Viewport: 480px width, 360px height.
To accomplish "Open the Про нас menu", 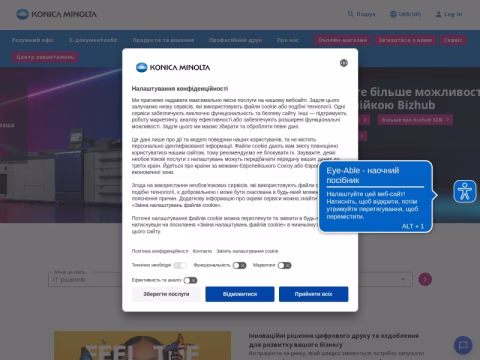I will (288, 40).
